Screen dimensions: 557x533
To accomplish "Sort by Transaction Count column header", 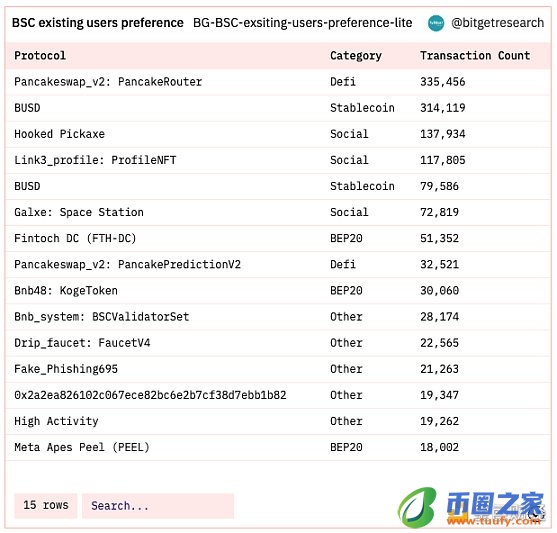I will [475, 56].
